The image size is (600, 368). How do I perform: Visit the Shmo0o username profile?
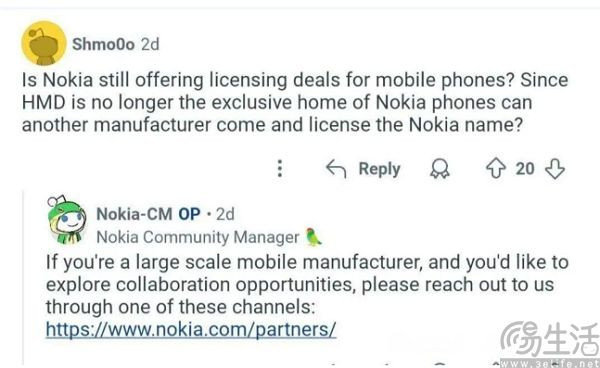coord(103,44)
